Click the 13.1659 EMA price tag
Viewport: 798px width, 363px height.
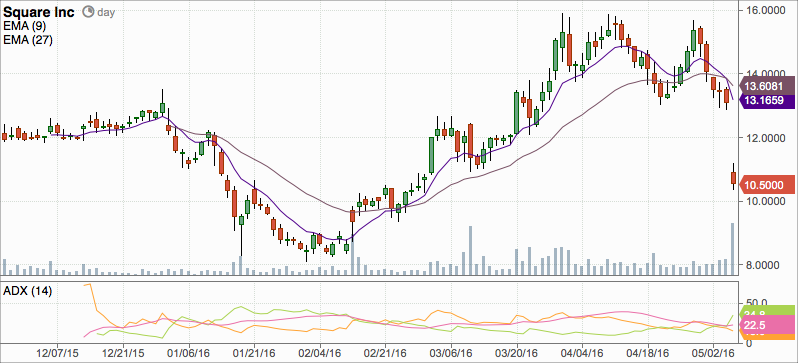767,101
